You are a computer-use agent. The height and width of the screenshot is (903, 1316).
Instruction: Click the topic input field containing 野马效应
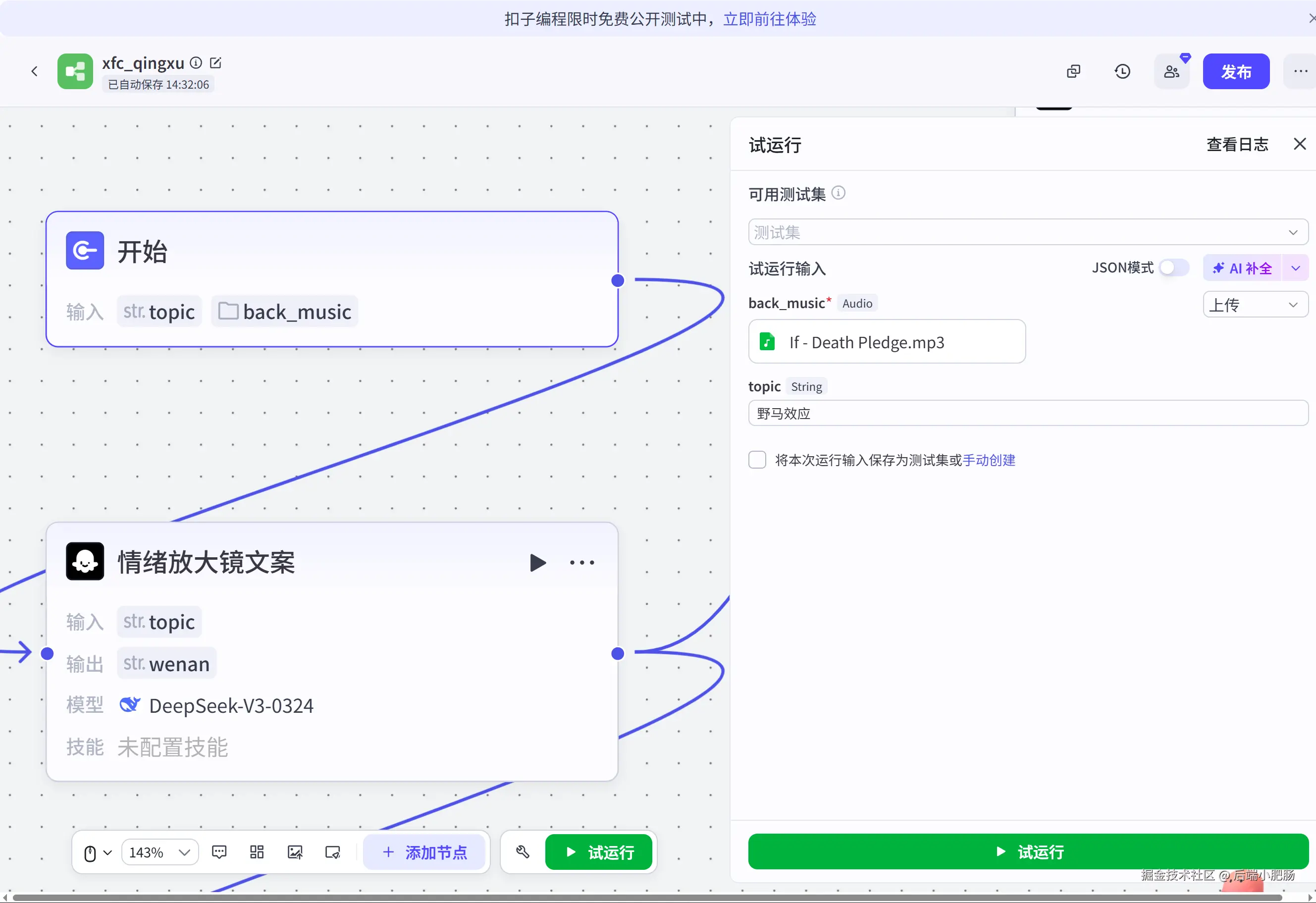click(x=1027, y=413)
